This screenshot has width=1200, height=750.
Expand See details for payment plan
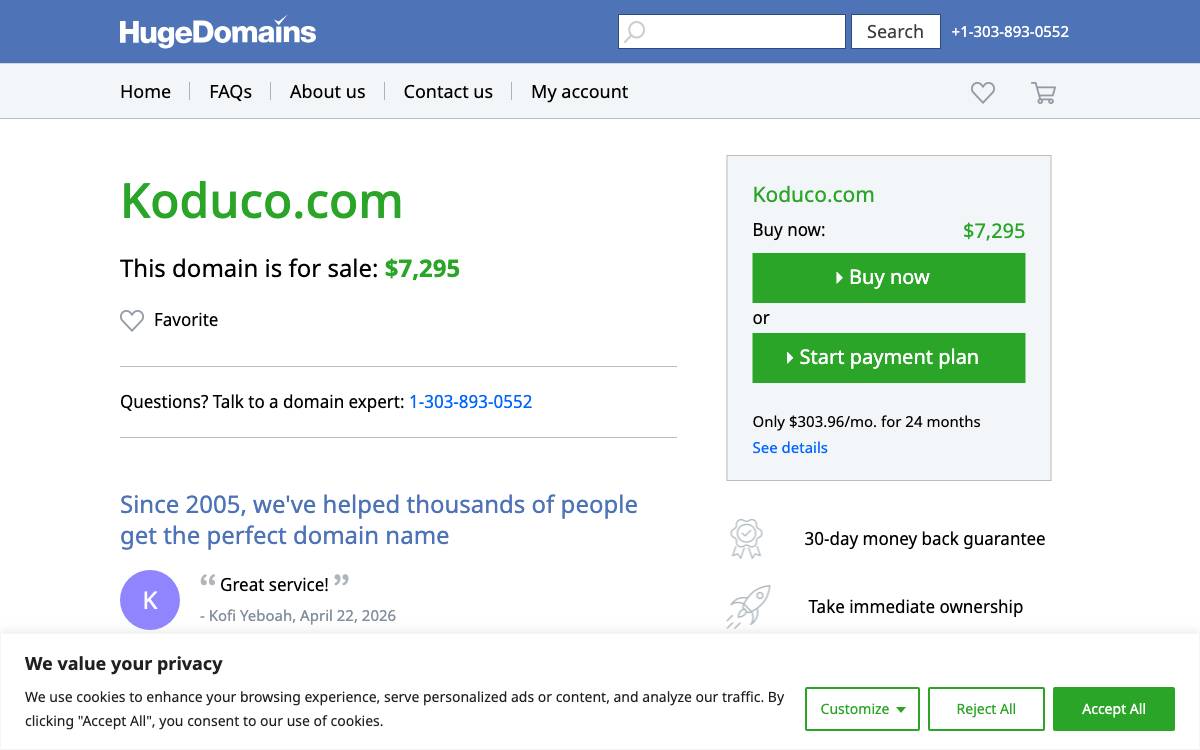pyautogui.click(x=790, y=448)
